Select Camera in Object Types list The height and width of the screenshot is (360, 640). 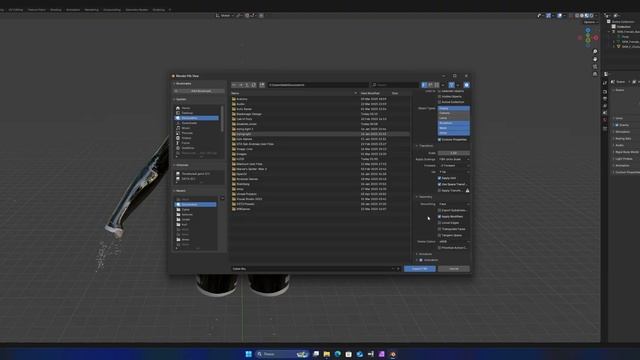(x=454, y=113)
